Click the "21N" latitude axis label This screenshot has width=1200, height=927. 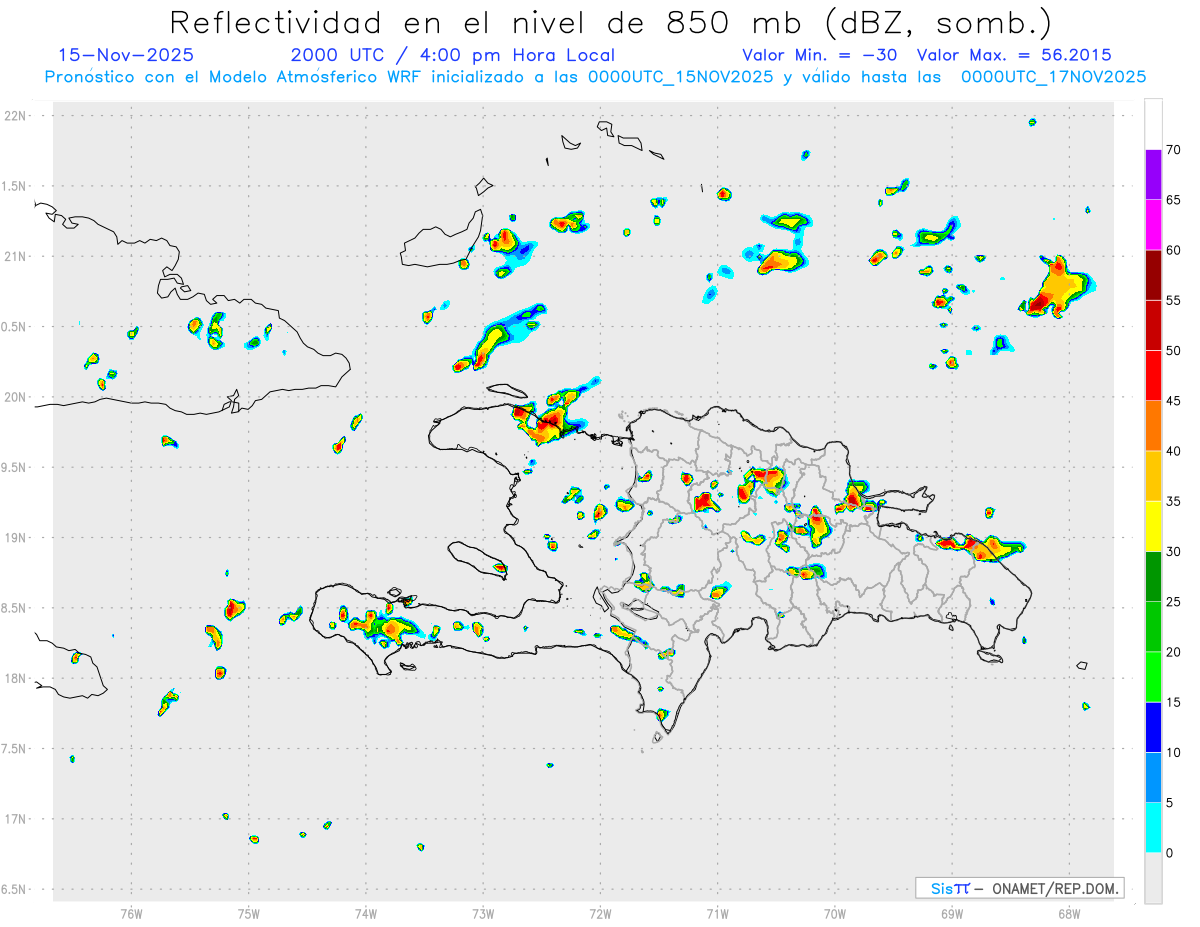coord(17,257)
